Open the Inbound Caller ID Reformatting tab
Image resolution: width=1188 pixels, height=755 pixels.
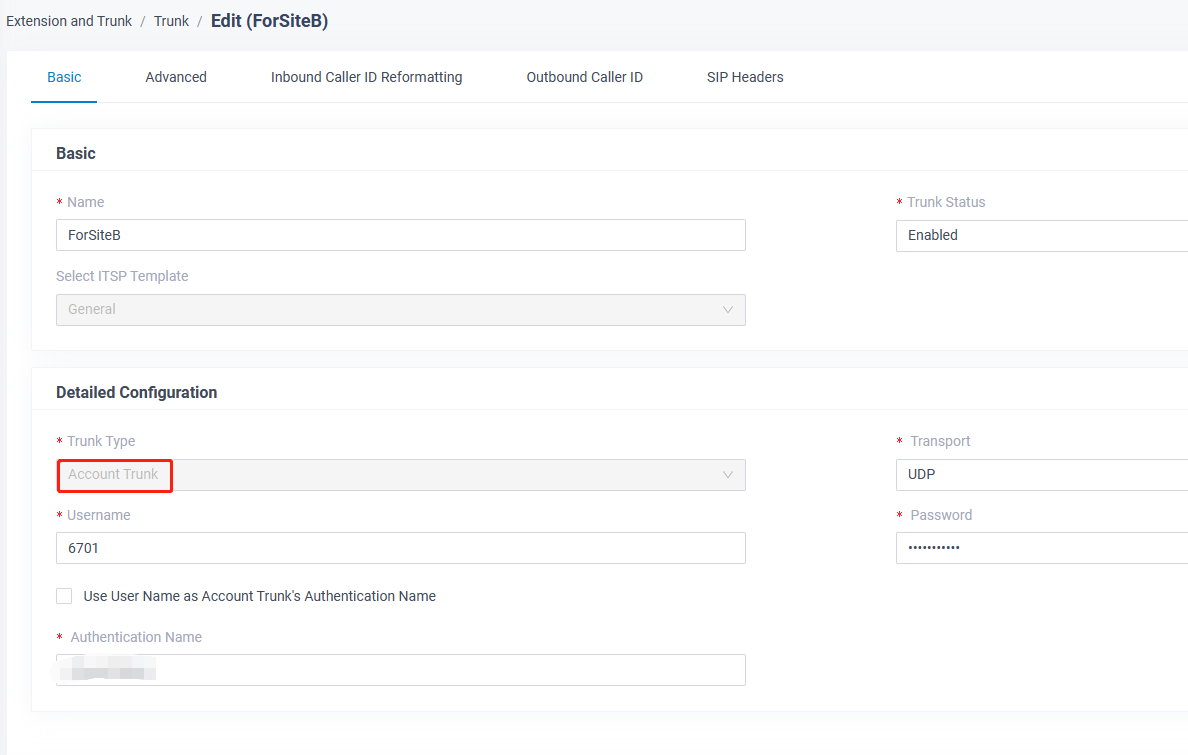click(366, 77)
